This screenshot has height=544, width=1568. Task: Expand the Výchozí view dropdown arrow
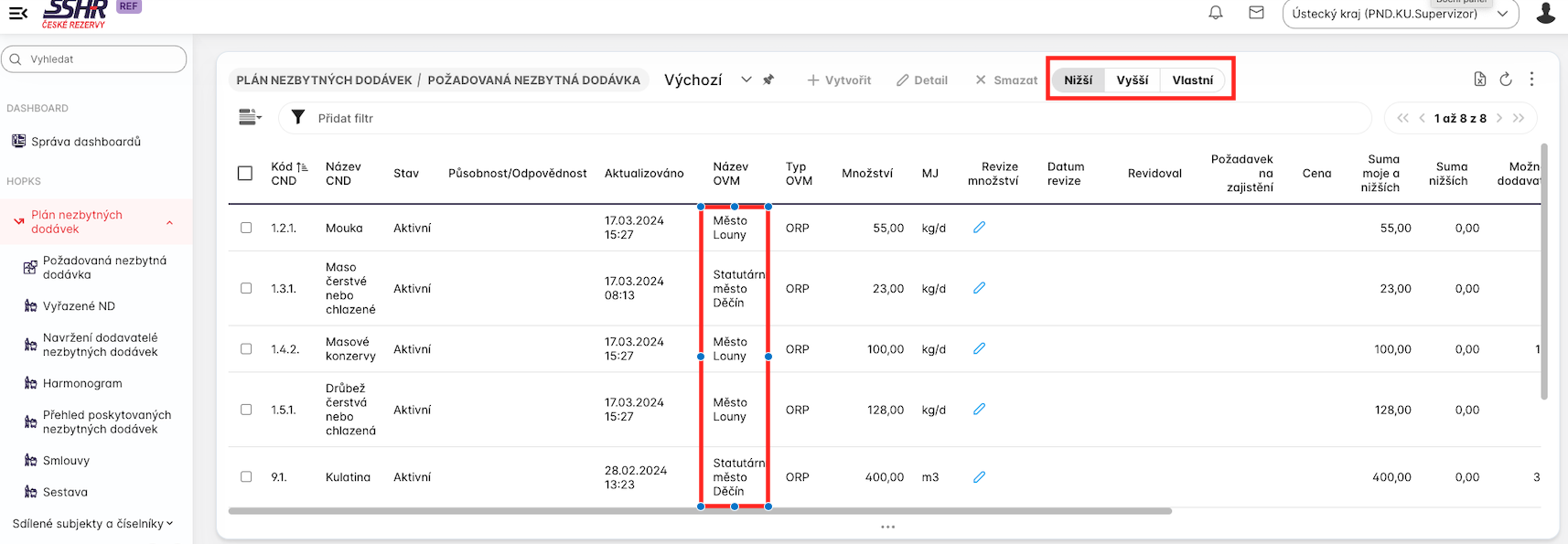tap(746, 80)
